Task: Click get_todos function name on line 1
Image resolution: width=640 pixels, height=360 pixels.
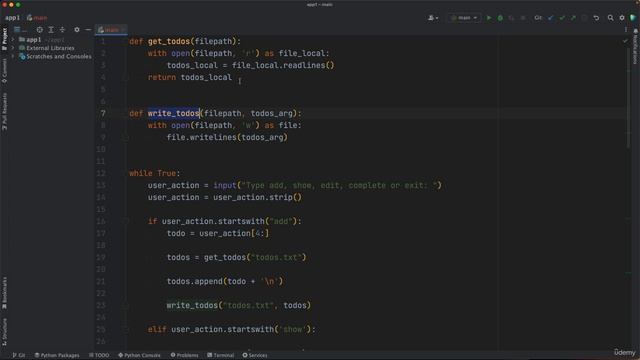Action: [169, 42]
